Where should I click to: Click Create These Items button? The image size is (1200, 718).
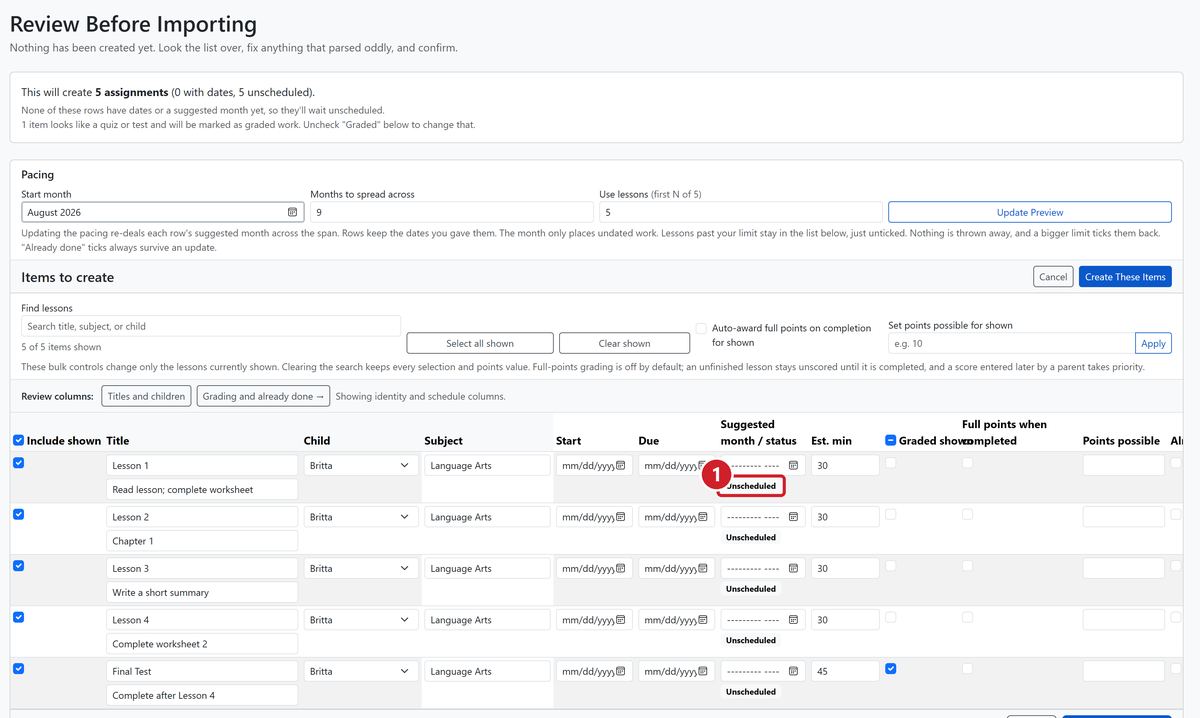click(x=1125, y=277)
